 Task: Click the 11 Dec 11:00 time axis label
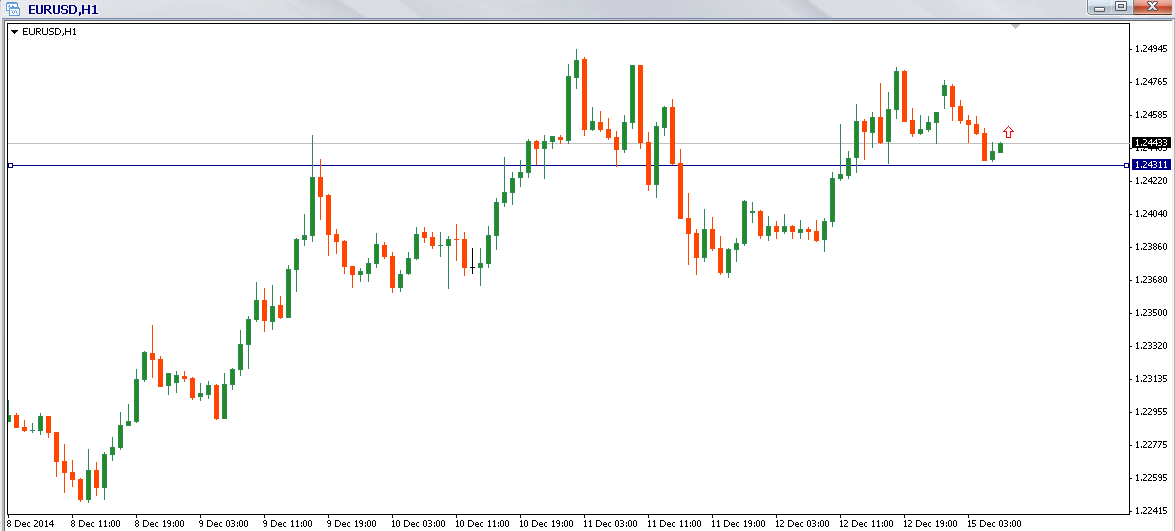674,524
